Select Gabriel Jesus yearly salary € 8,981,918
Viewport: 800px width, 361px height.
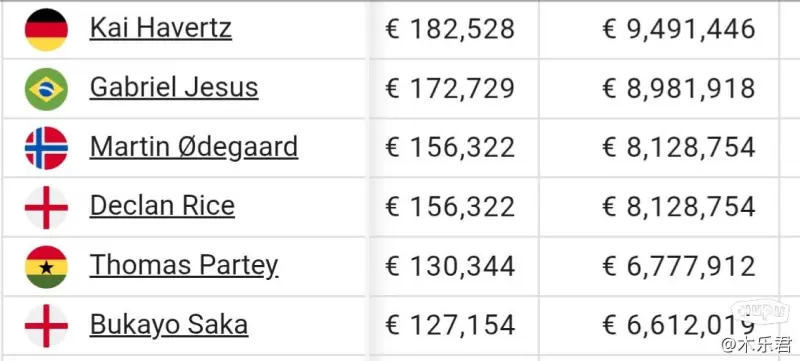679,88
